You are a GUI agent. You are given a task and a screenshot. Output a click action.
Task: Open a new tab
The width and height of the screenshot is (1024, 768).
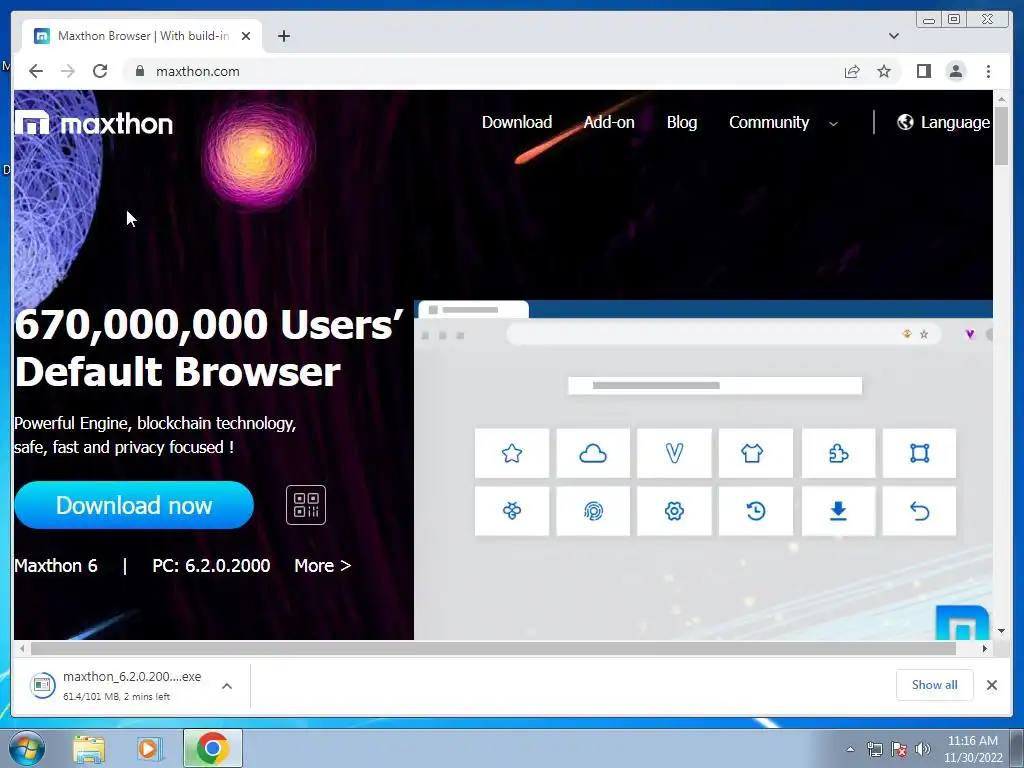pyautogui.click(x=283, y=36)
